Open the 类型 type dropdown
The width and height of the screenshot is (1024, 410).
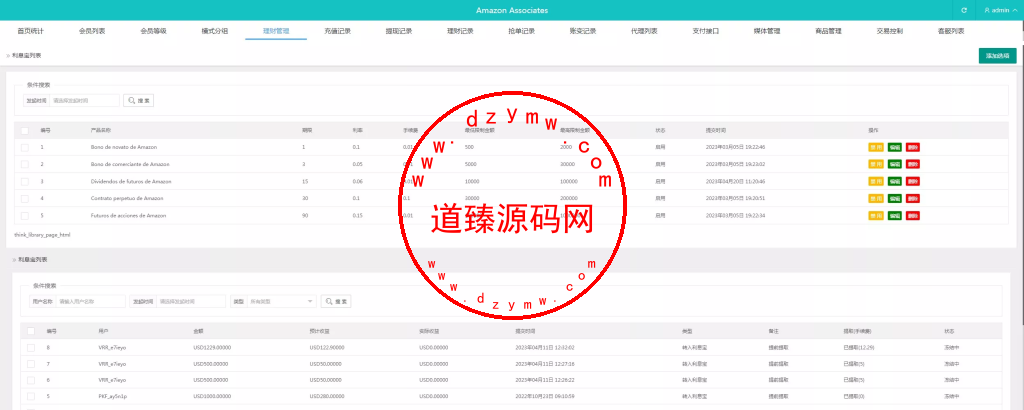(x=281, y=302)
